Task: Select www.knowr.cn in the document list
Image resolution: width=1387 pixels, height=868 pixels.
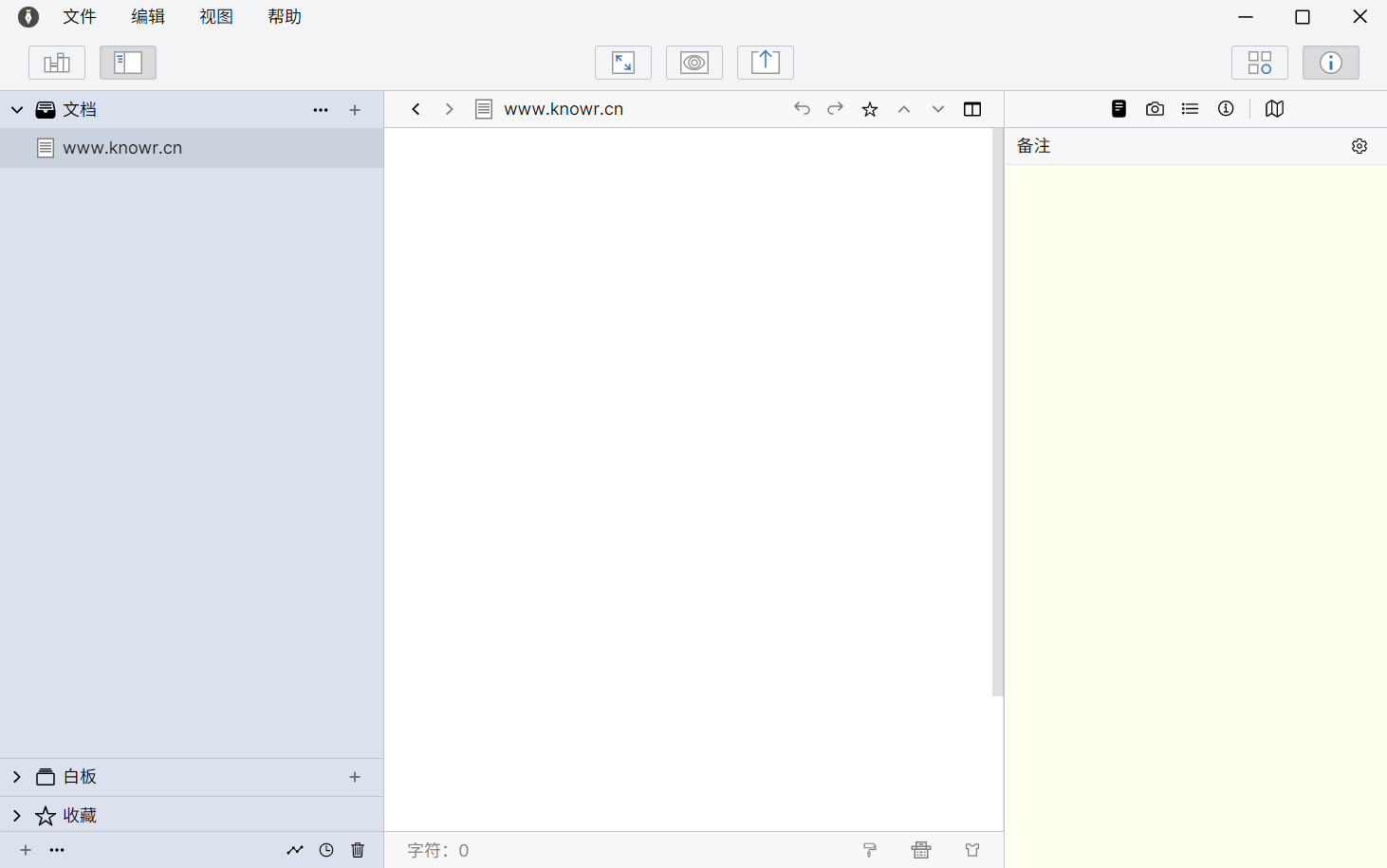Action: 192,148
